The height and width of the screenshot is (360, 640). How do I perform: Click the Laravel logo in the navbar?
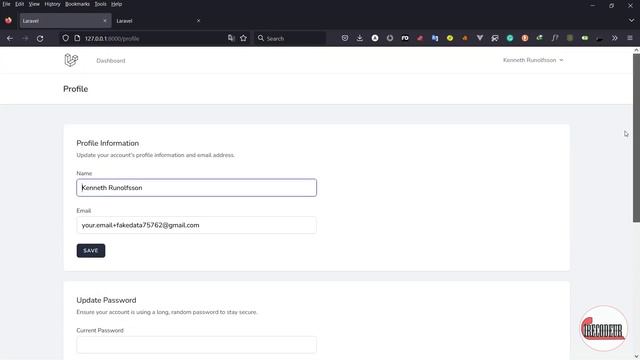coord(71,60)
